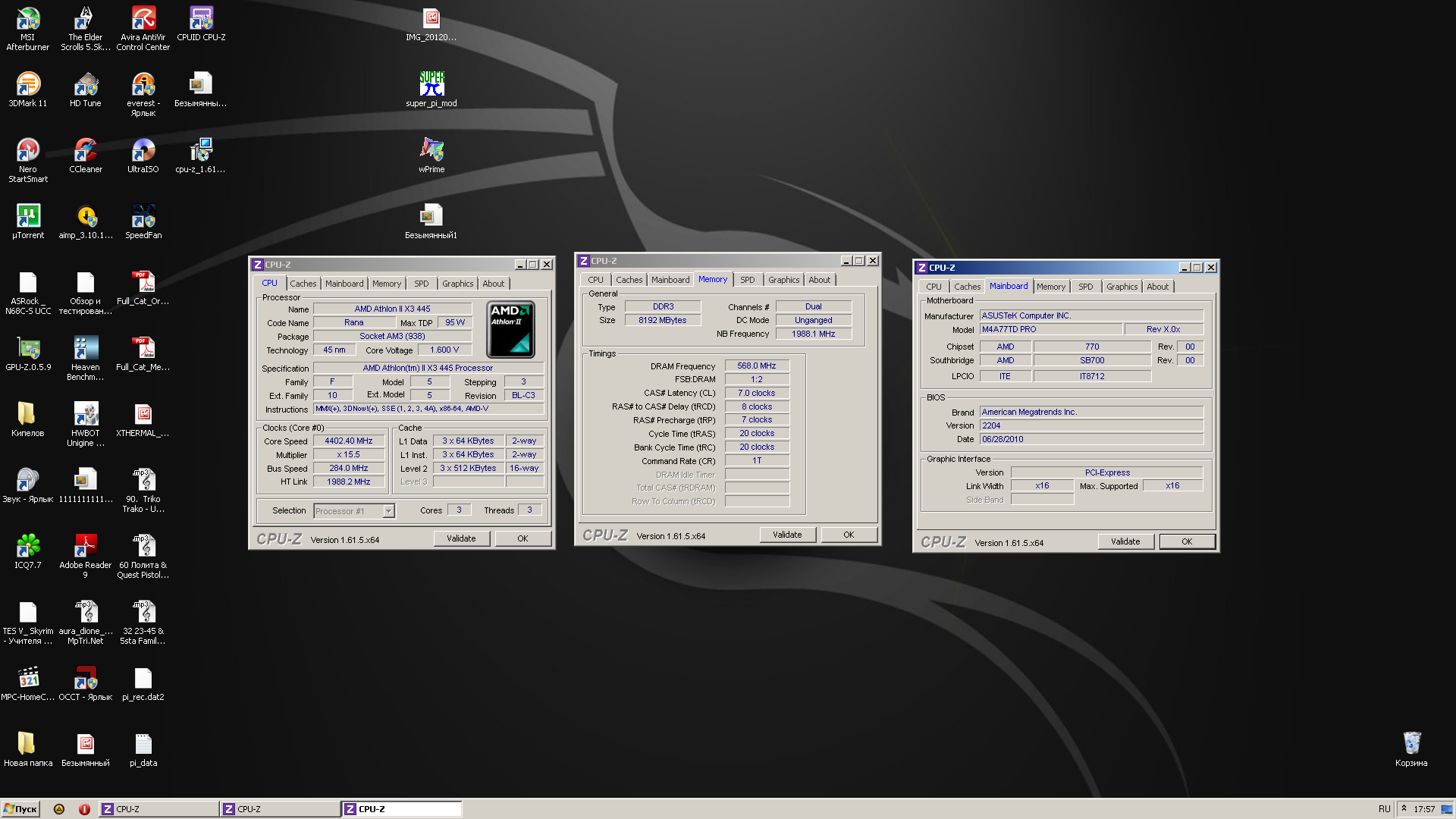Launch super_pi_mod icon

point(431,89)
